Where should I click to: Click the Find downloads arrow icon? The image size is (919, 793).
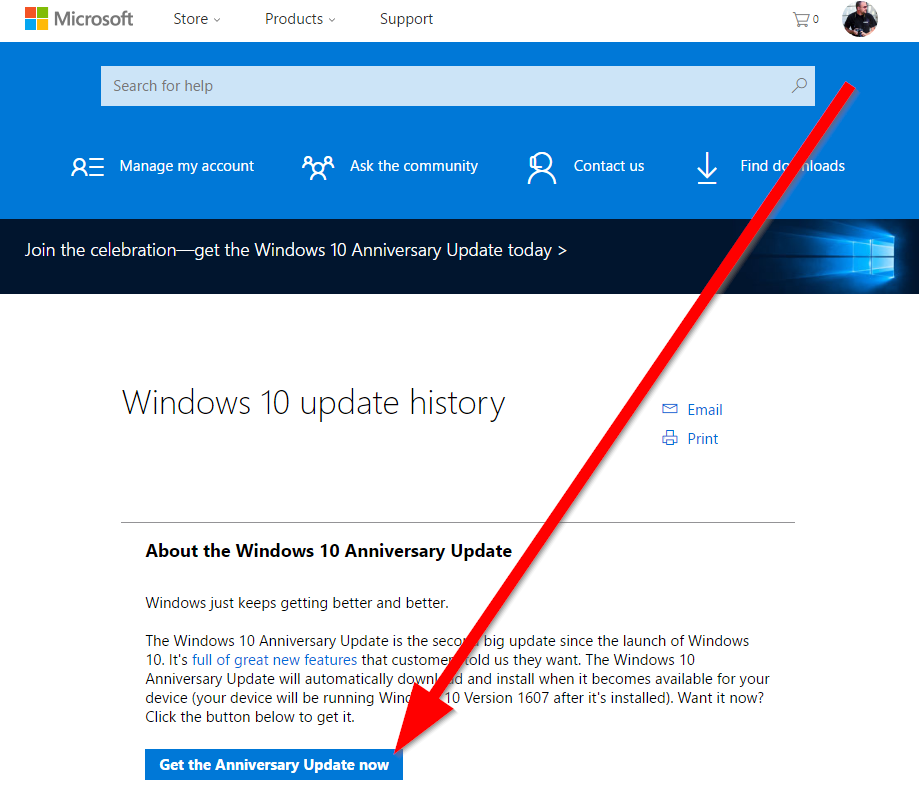[707, 168]
